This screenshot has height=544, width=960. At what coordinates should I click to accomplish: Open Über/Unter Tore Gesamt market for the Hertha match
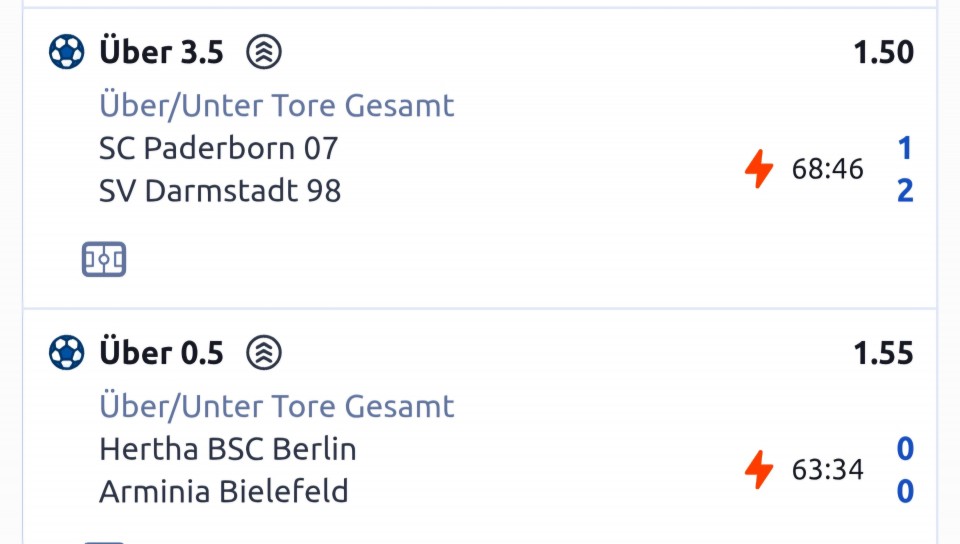pos(276,405)
